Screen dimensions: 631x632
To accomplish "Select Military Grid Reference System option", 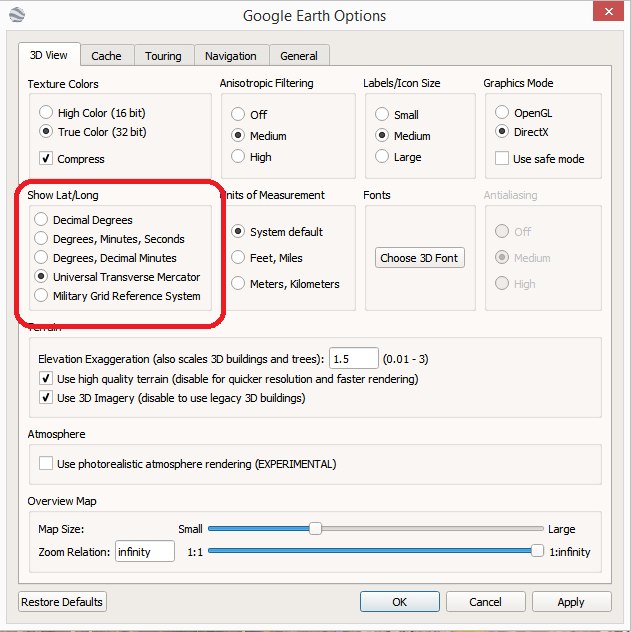I will [x=41, y=295].
